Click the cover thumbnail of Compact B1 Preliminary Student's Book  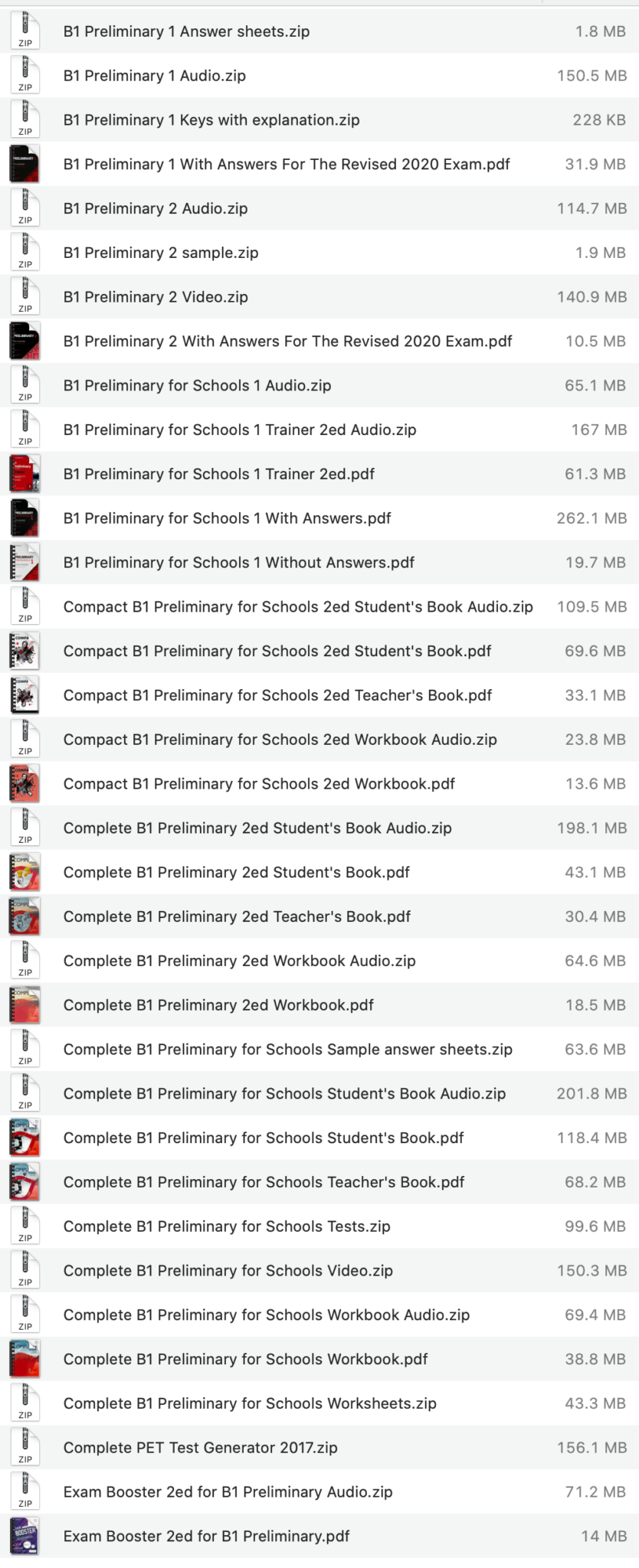(24, 650)
